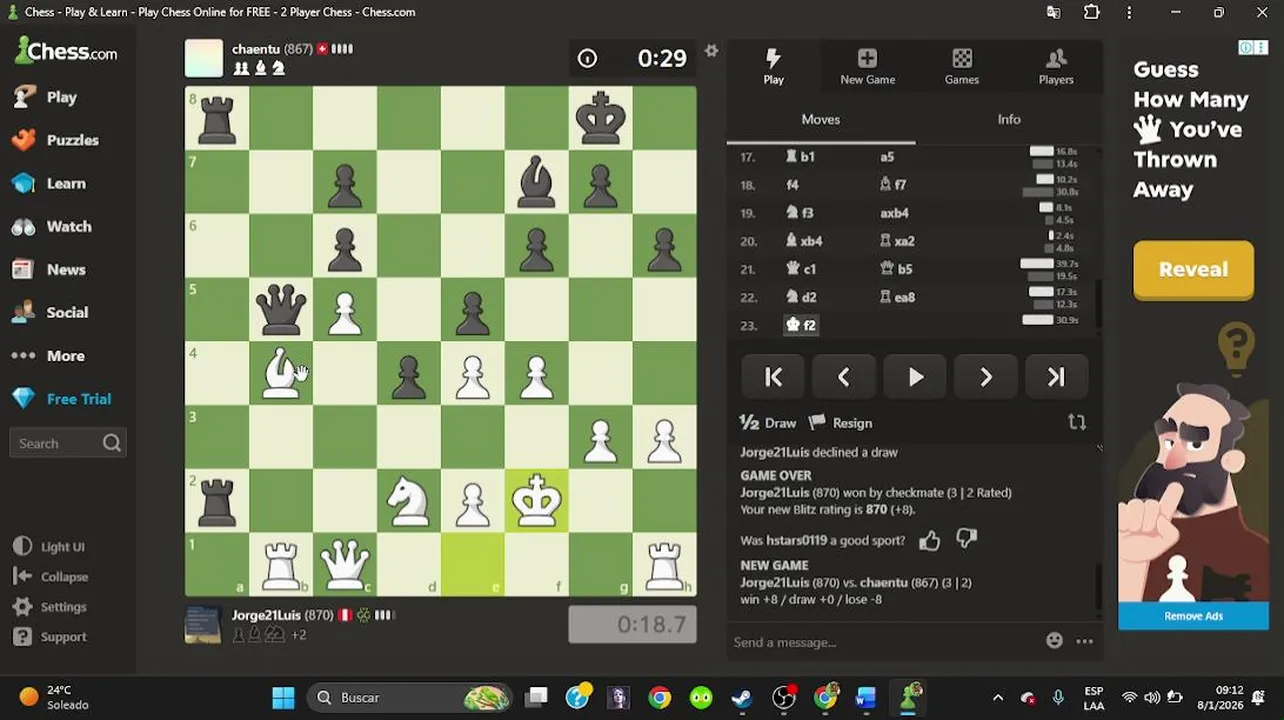This screenshot has width=1284, height=720.
Task: Go to the previous move
Action: pos(844,377)
